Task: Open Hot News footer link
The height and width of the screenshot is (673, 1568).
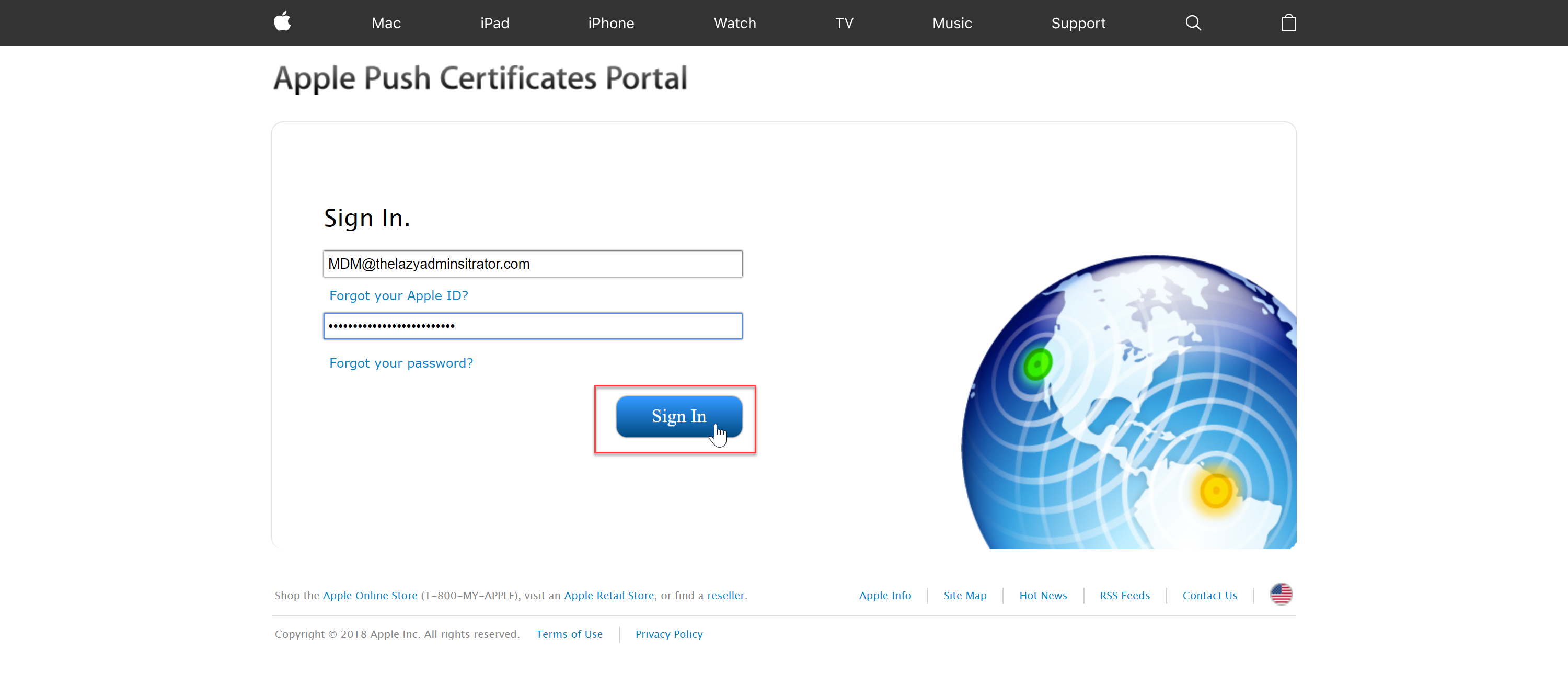Action: click(1043, 596)
